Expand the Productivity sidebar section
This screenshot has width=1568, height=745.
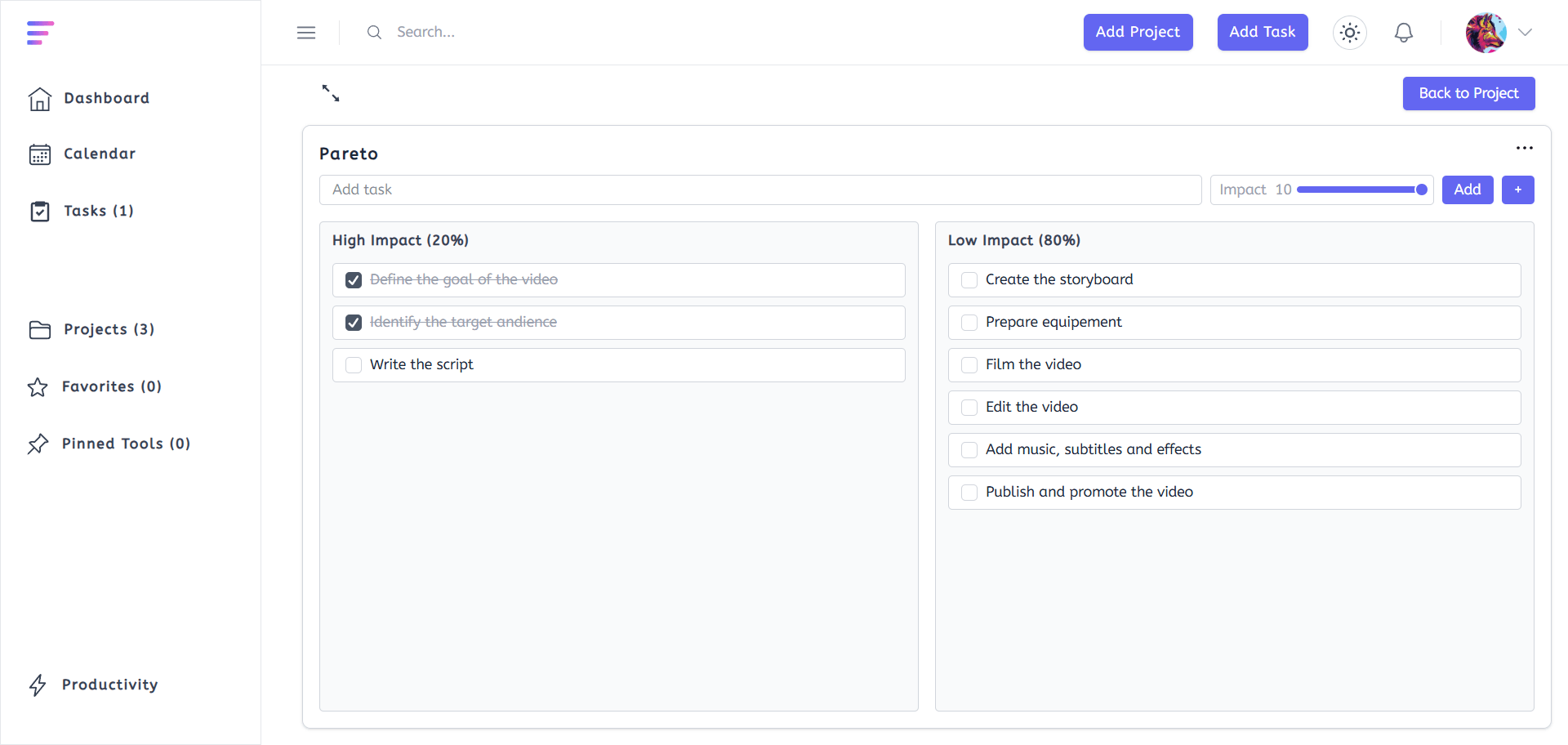pos(109,685)
